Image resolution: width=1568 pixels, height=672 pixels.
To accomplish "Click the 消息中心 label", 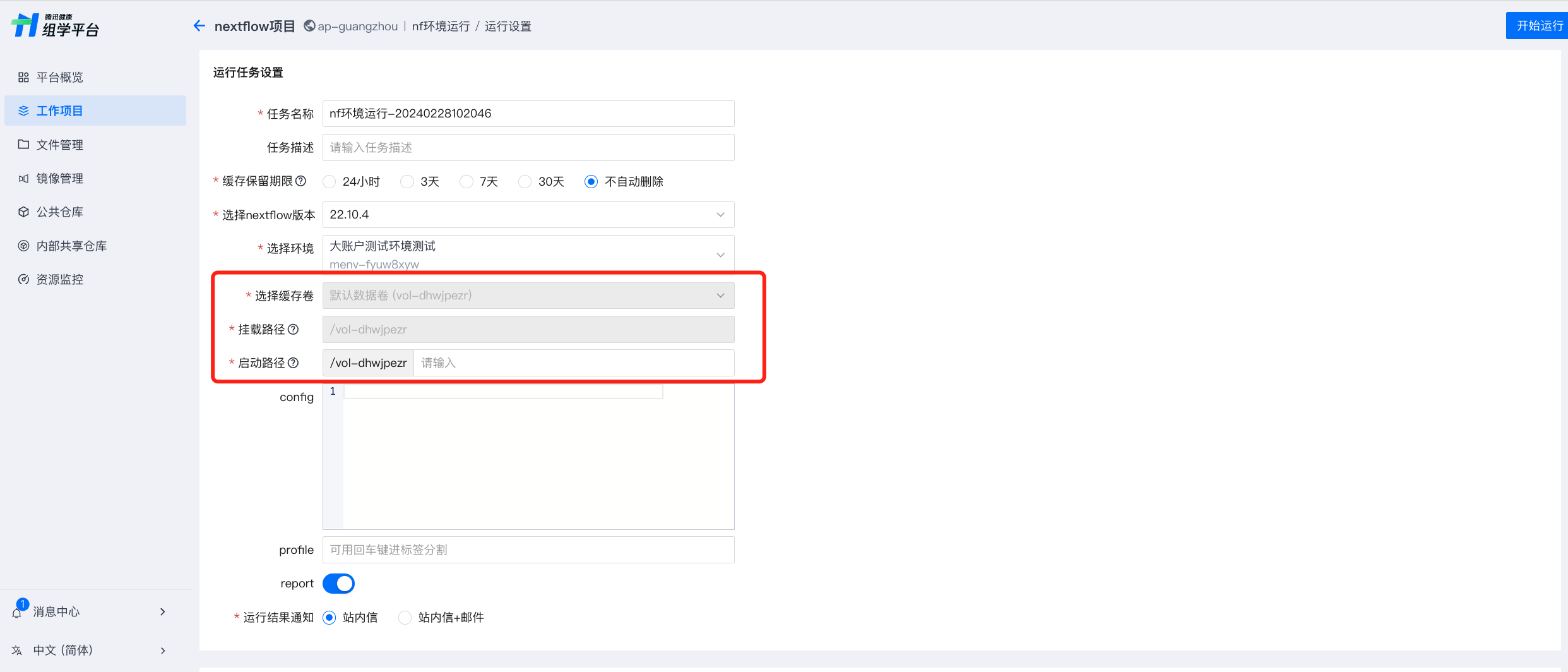I will pos(57,611).
